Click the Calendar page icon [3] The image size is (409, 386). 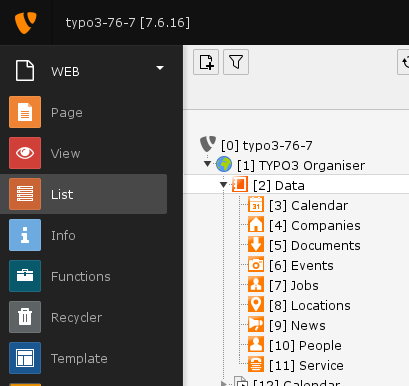tap(256, 205)
